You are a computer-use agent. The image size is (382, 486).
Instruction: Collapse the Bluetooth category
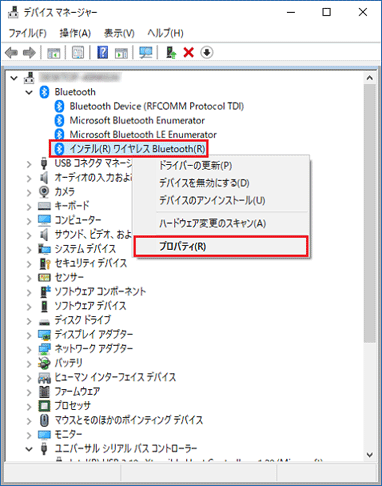[x=29, y=92]
